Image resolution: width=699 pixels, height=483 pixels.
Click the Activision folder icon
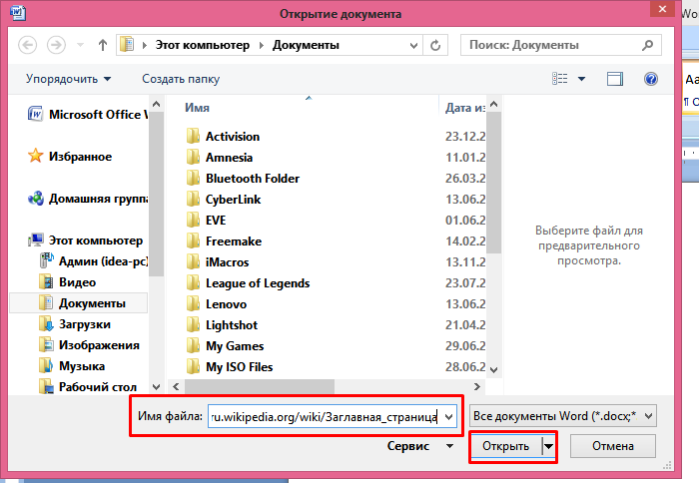(193, 136)
